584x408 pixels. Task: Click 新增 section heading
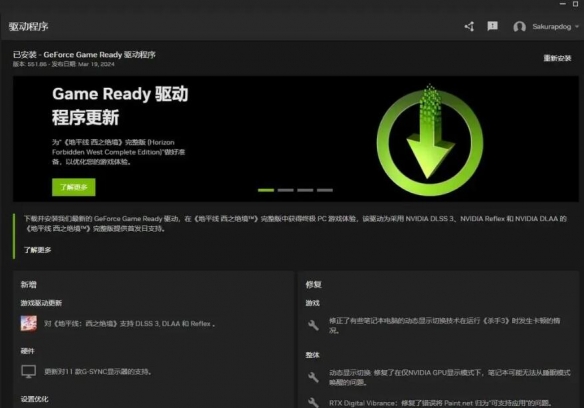(x=28, y=285)
